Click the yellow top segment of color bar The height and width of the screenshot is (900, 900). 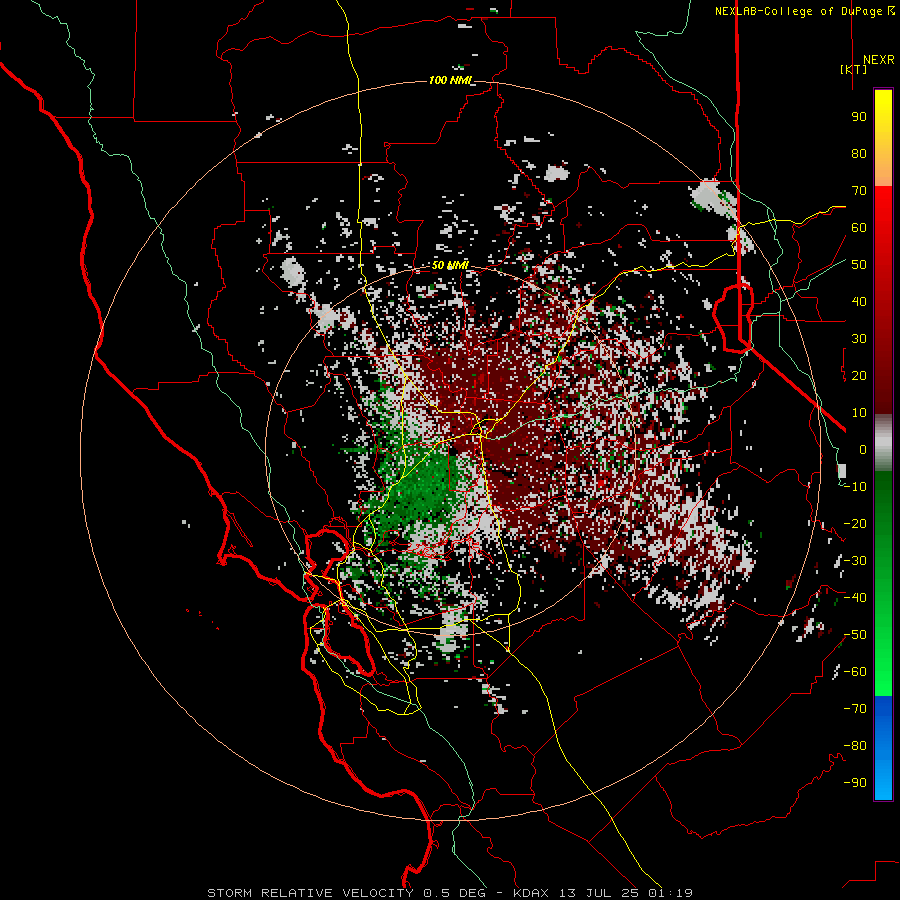coord(883,138)
